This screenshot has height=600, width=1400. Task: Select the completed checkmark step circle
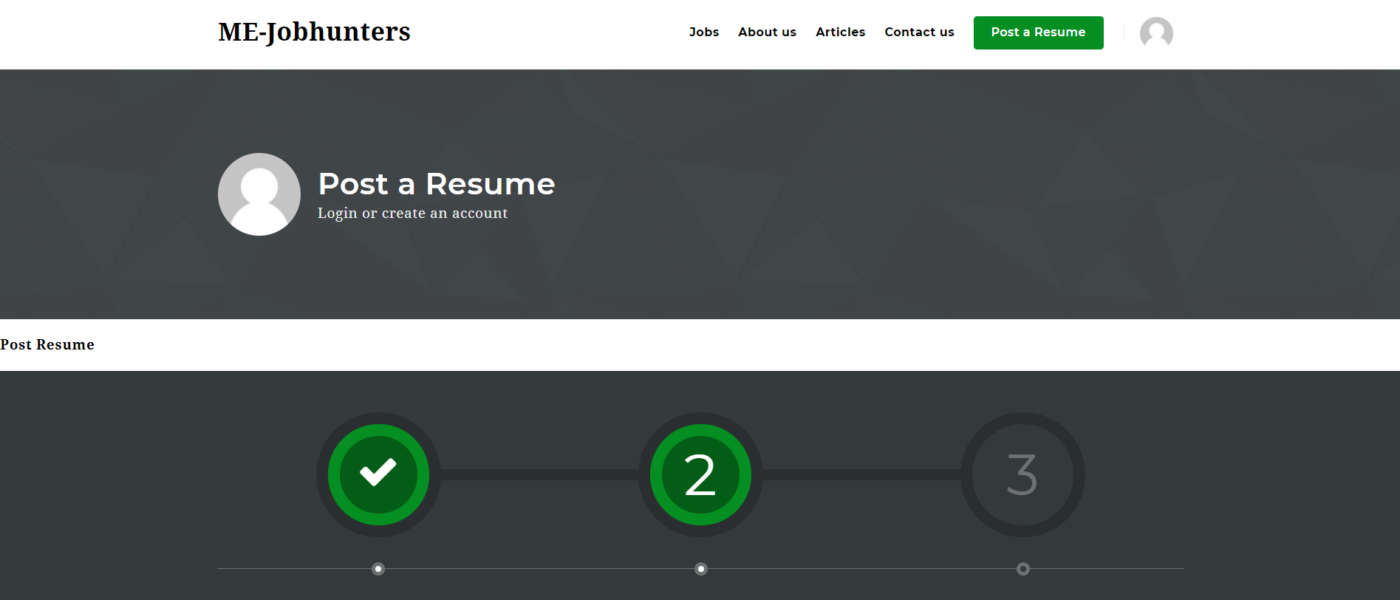click(x=378, y=474)
